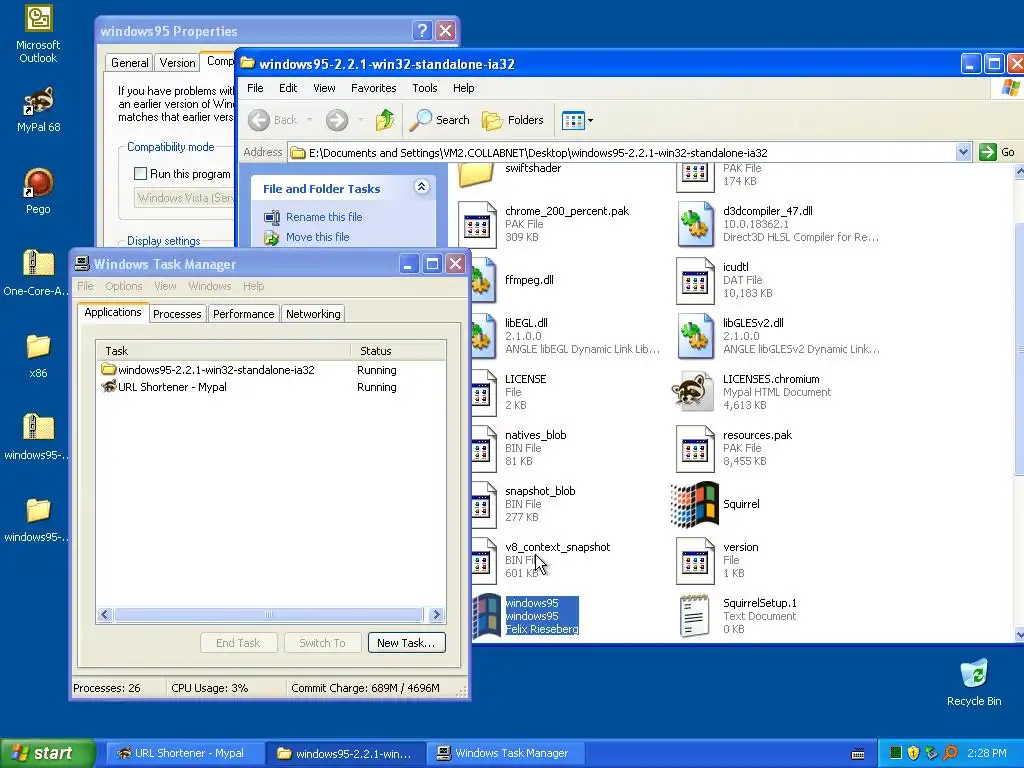Click New Task button in Task Manager
The width and height of the screenshot is (1024, 768).
click(x=406, y=643)
